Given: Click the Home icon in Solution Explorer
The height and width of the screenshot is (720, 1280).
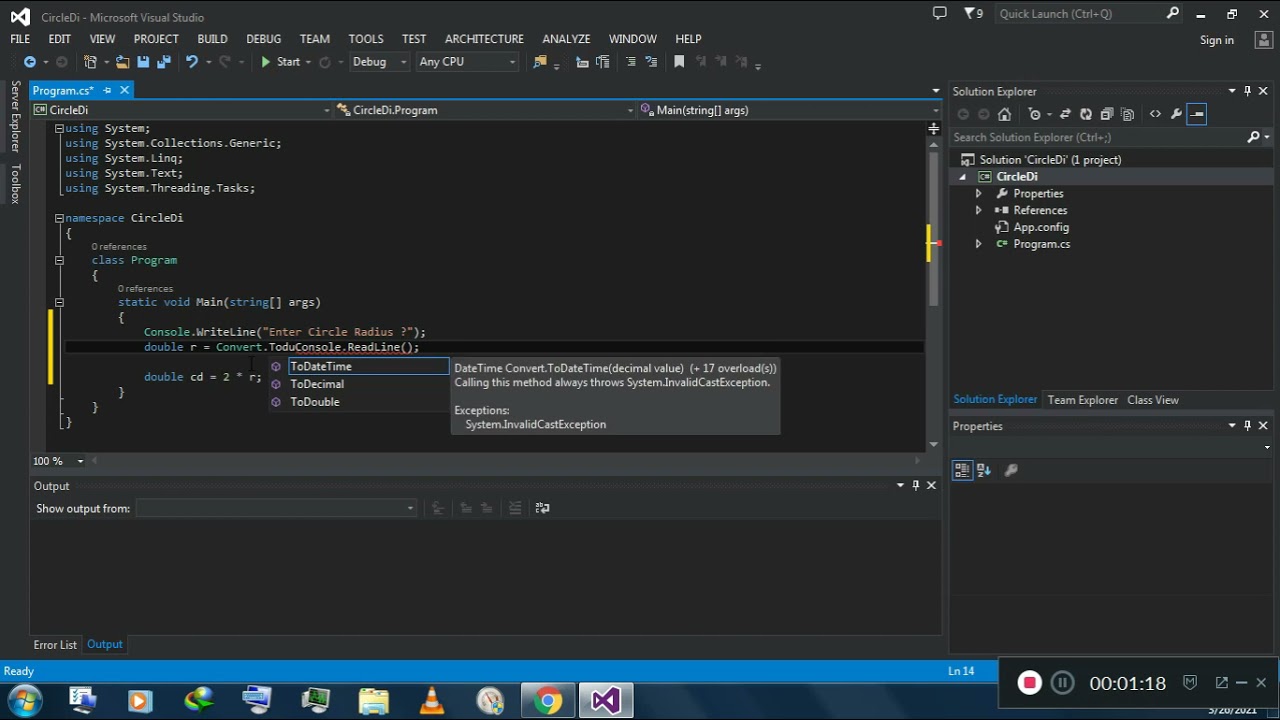Looking at the screenshot, I should (x=1004, y=114).
